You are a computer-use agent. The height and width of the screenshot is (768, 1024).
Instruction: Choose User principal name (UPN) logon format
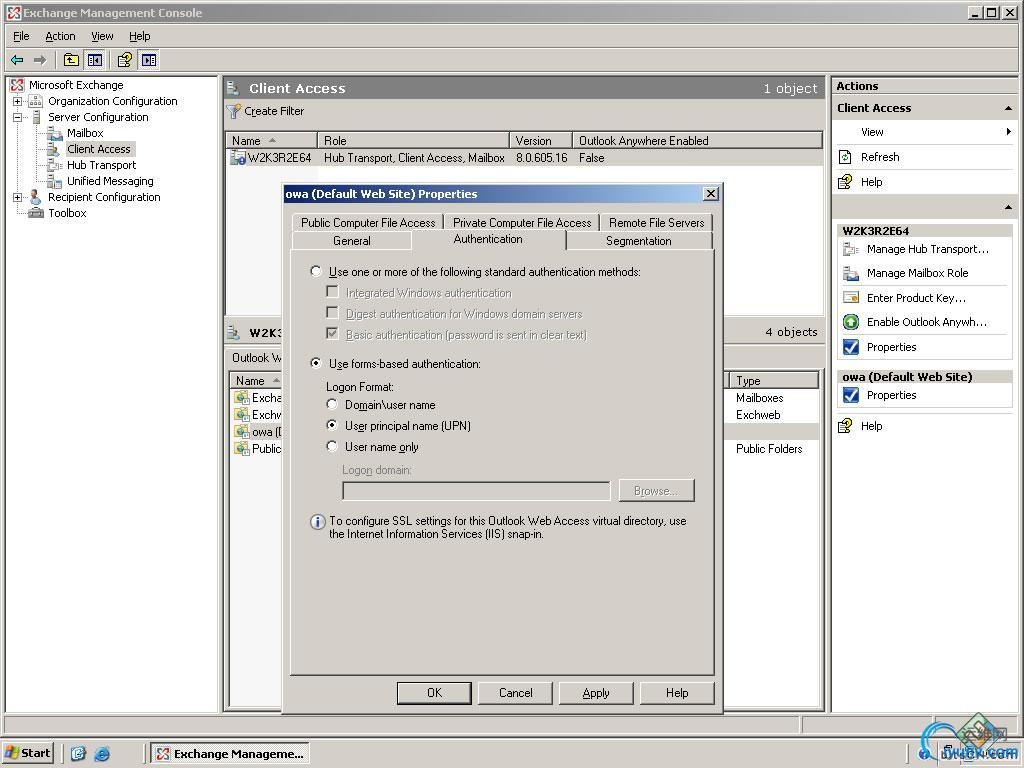click(332, 425)
